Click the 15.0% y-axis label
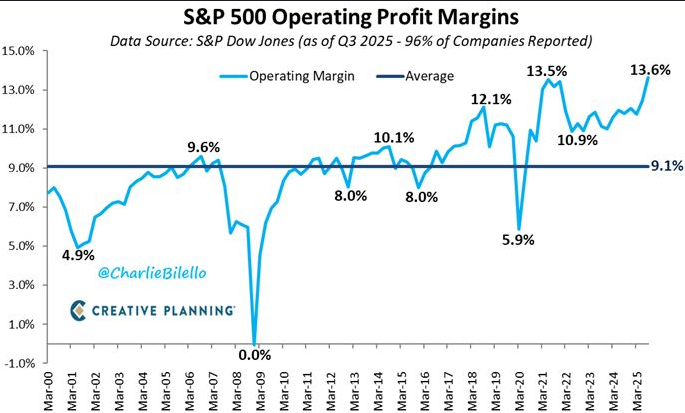Viewport: 685px width, 413px height. [18, 51]
